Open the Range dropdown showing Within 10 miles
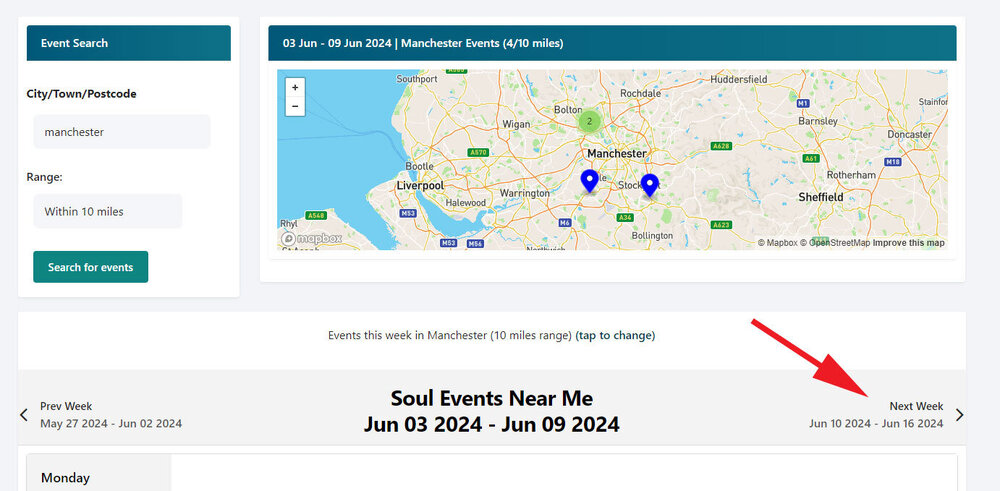Image resolution: width=1000 pixels, height=491 pixels. (x=107, y=211)
